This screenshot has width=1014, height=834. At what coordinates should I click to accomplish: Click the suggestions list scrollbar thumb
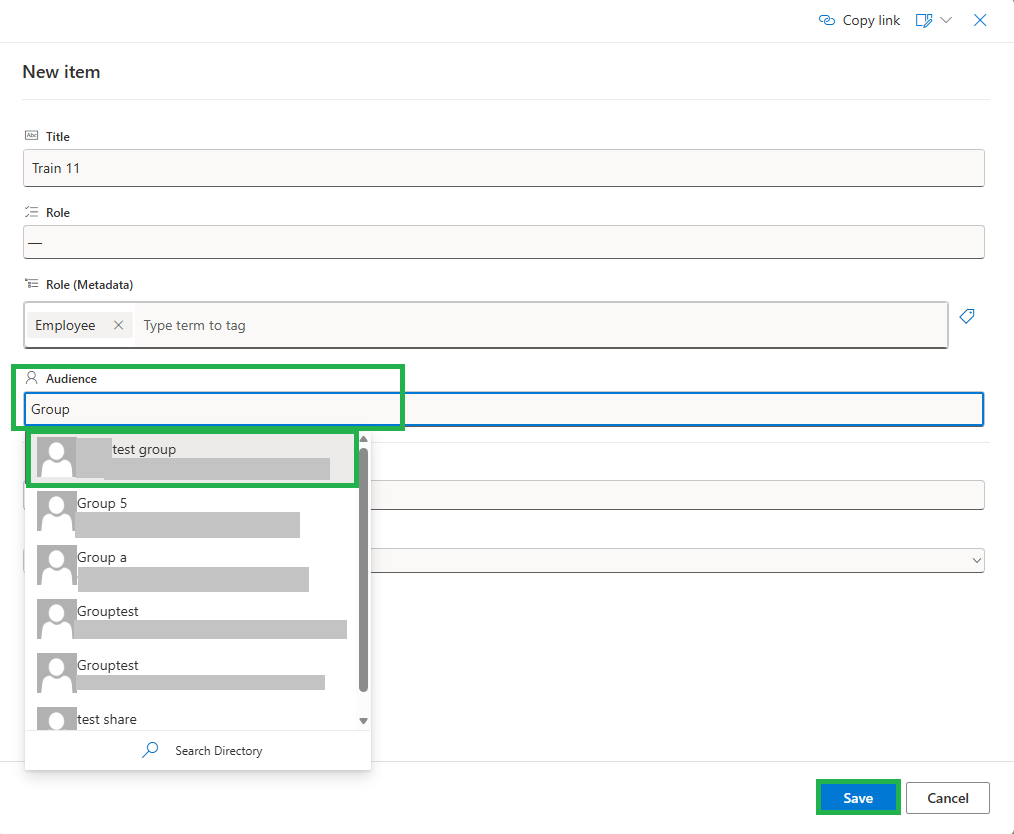(x=363, y=570)
